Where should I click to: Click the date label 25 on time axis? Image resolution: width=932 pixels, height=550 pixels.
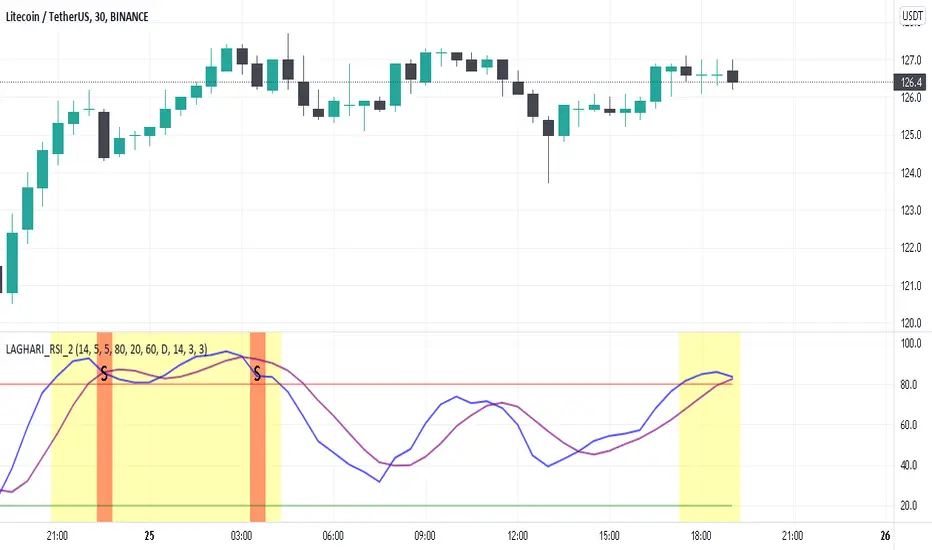click(x=149, y=536)
